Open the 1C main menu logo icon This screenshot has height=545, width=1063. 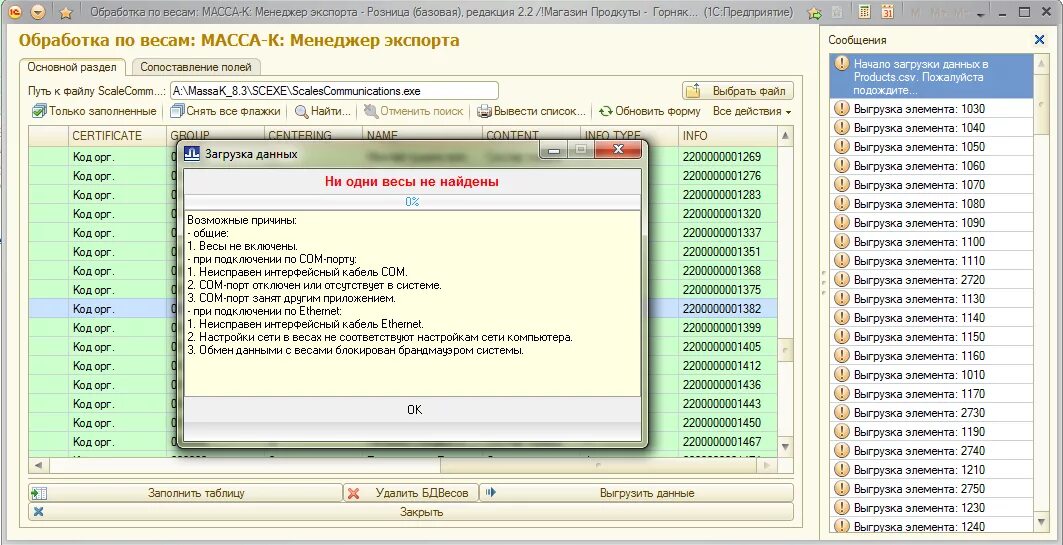coord(16,12)
